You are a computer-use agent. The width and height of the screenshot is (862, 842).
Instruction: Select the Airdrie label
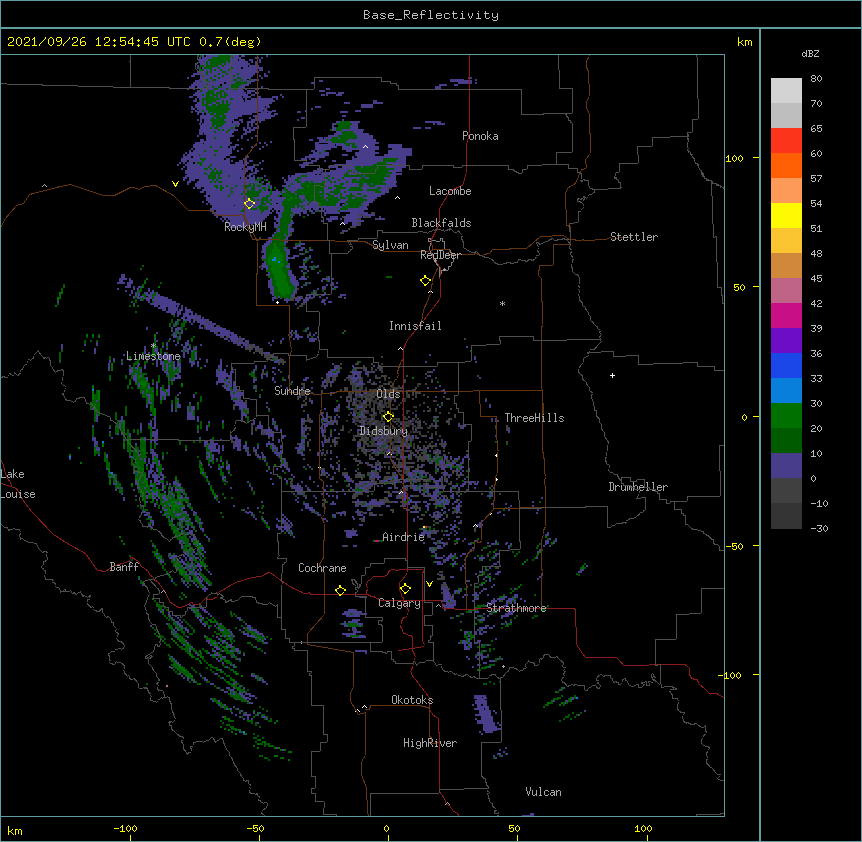pos(404,537)
